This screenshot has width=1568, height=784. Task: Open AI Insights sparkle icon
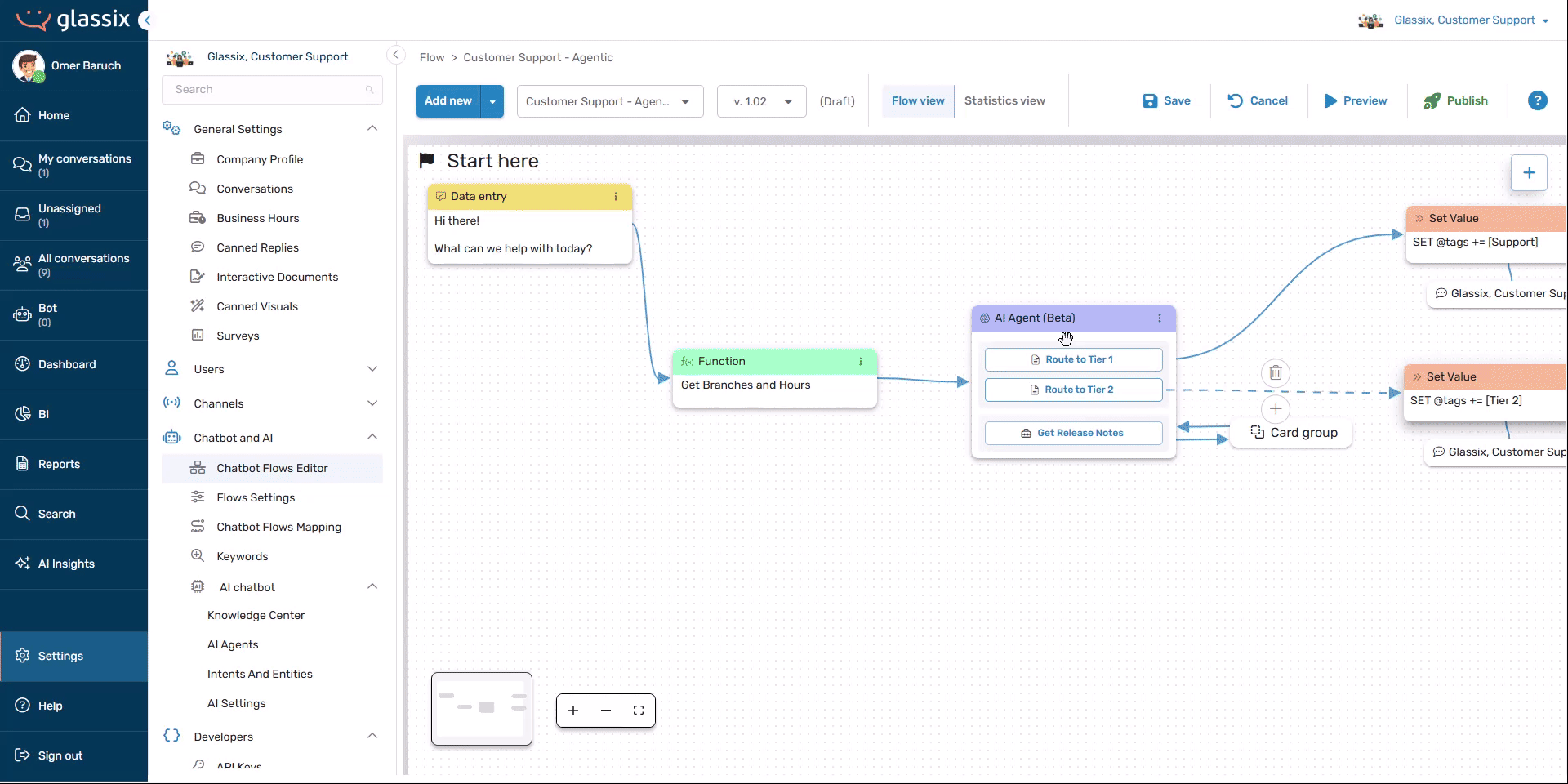click(x=22, y=563)
